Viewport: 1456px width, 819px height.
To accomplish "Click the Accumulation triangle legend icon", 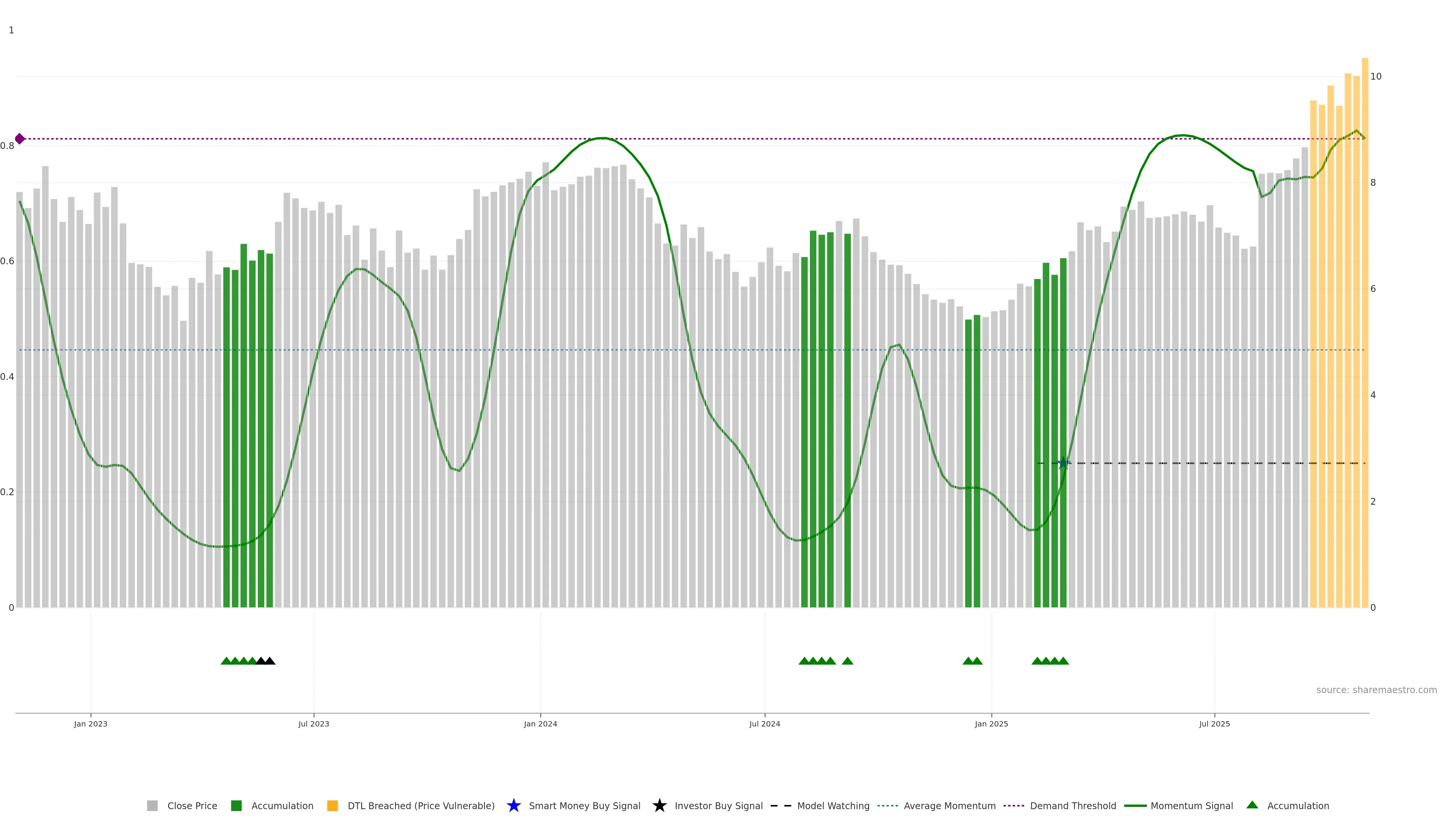I will 1252,805.
